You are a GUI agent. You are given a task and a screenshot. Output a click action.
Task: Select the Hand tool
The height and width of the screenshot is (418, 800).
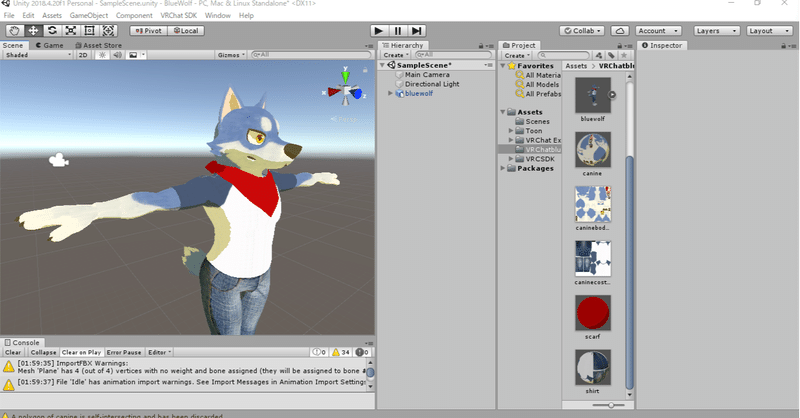coord(14,31)
